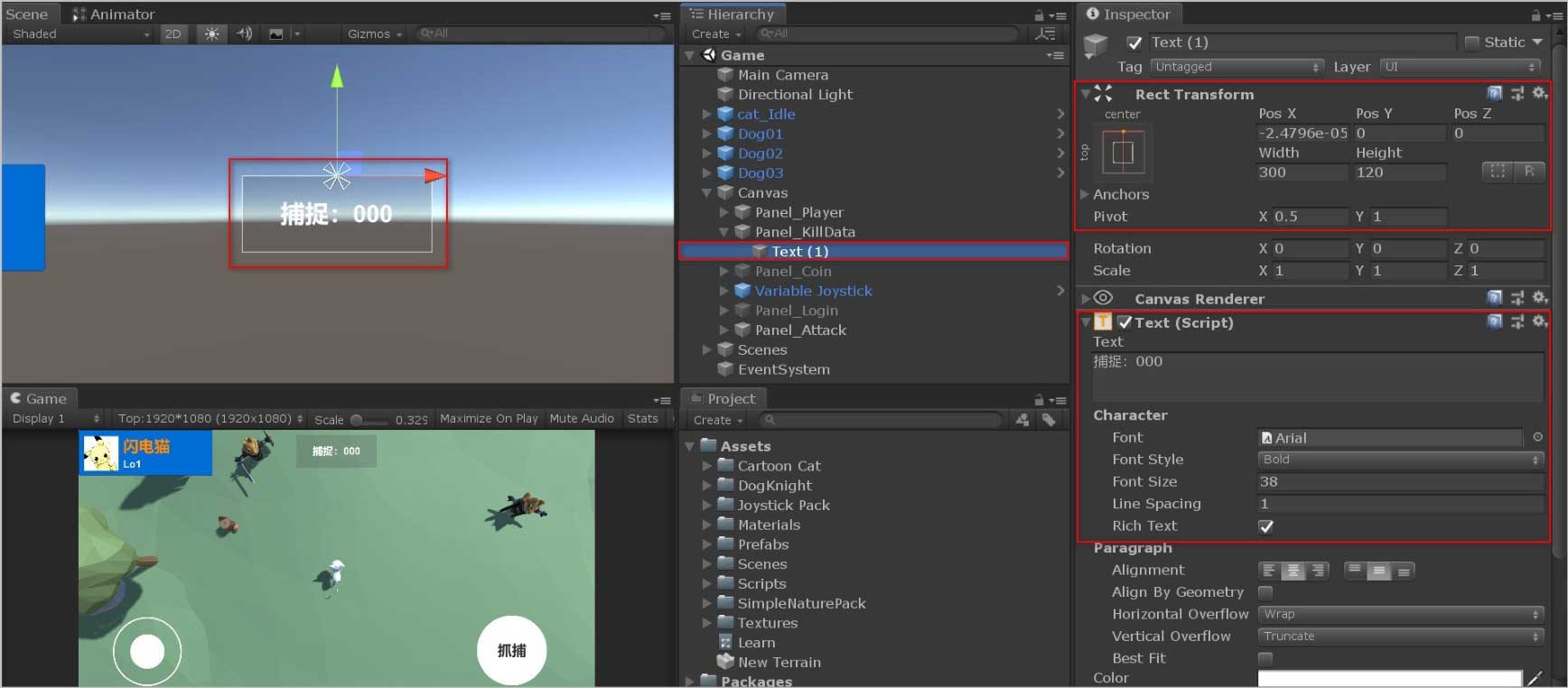Toggle scene lighting sun icon
1568x688 pixels.
click(211, 34)
